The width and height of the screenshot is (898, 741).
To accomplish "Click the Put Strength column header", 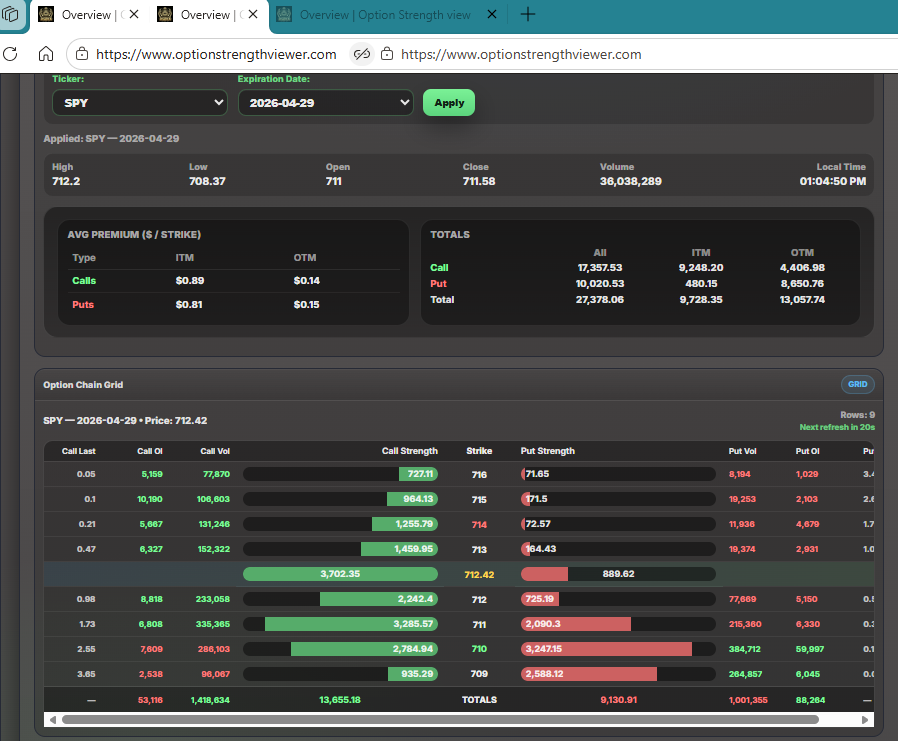I will coord(548,451).
